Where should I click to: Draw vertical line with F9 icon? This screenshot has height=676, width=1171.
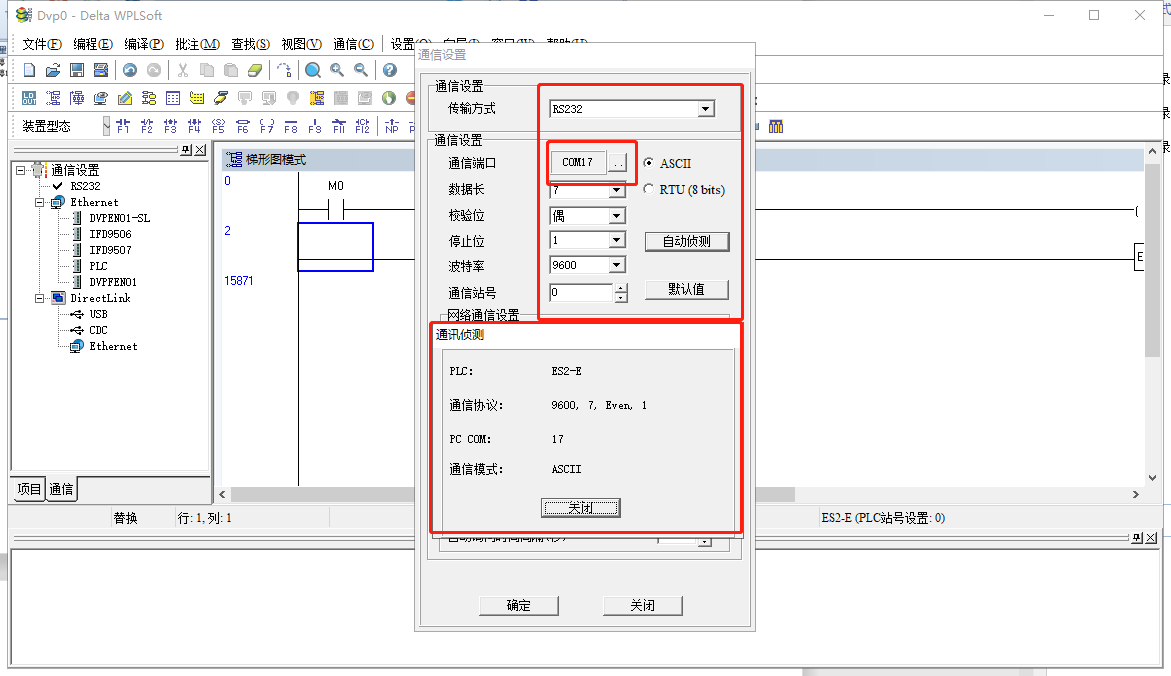tap(315, 126)
